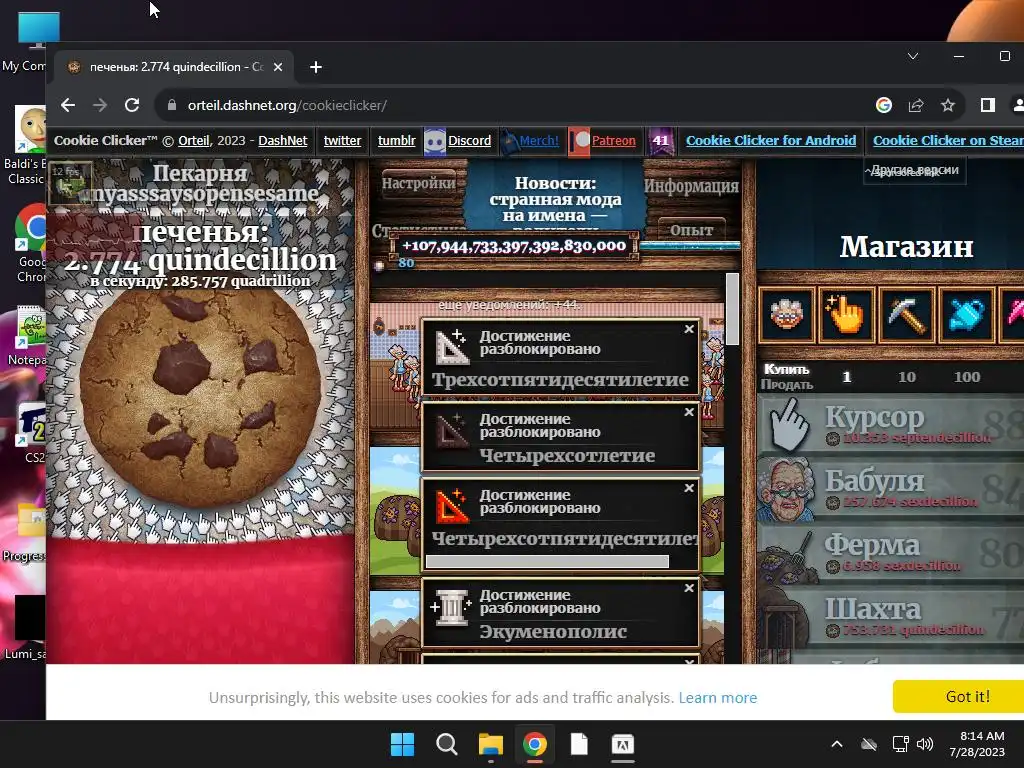1024x768 pixels.
Task: Bookmark this tab with star icon
Action: (x=948, y=105)
